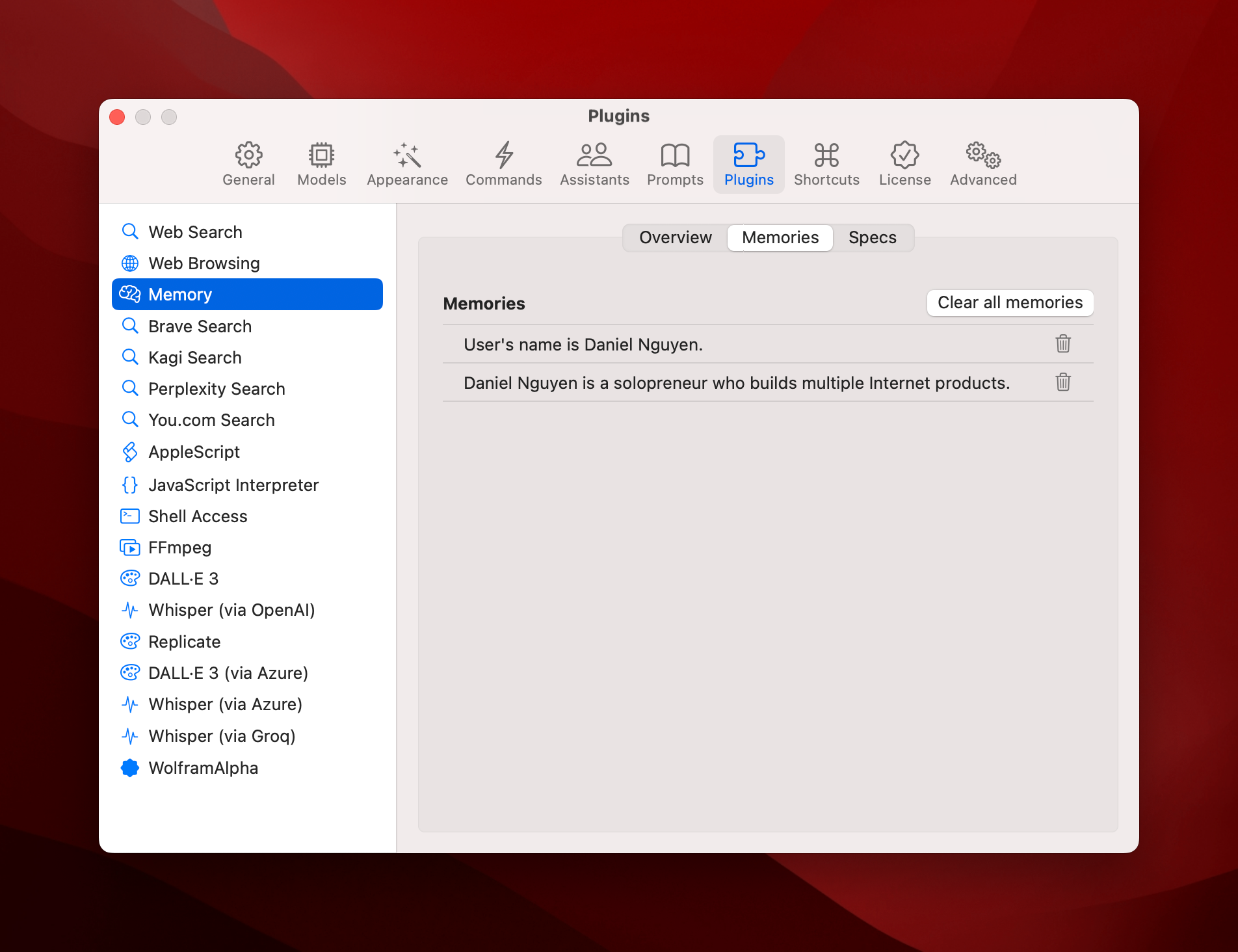Screen dimensions: 1238x952
Task: Open the Commands lightning bolt icon
Action: [x=504, y=155]
